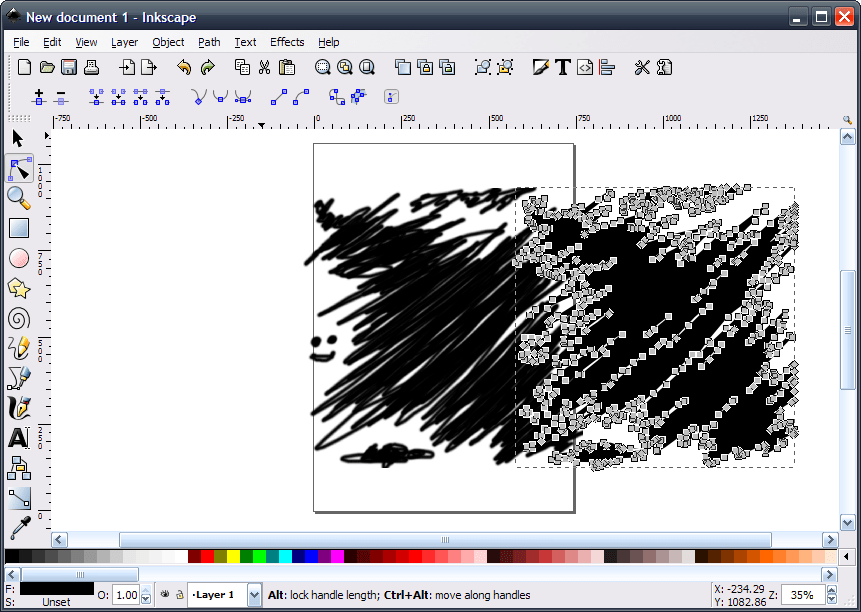This screenshot has width=861, height=612.
Task: Open Inkscape Preferences tools icon
Action: click(642, 68)
